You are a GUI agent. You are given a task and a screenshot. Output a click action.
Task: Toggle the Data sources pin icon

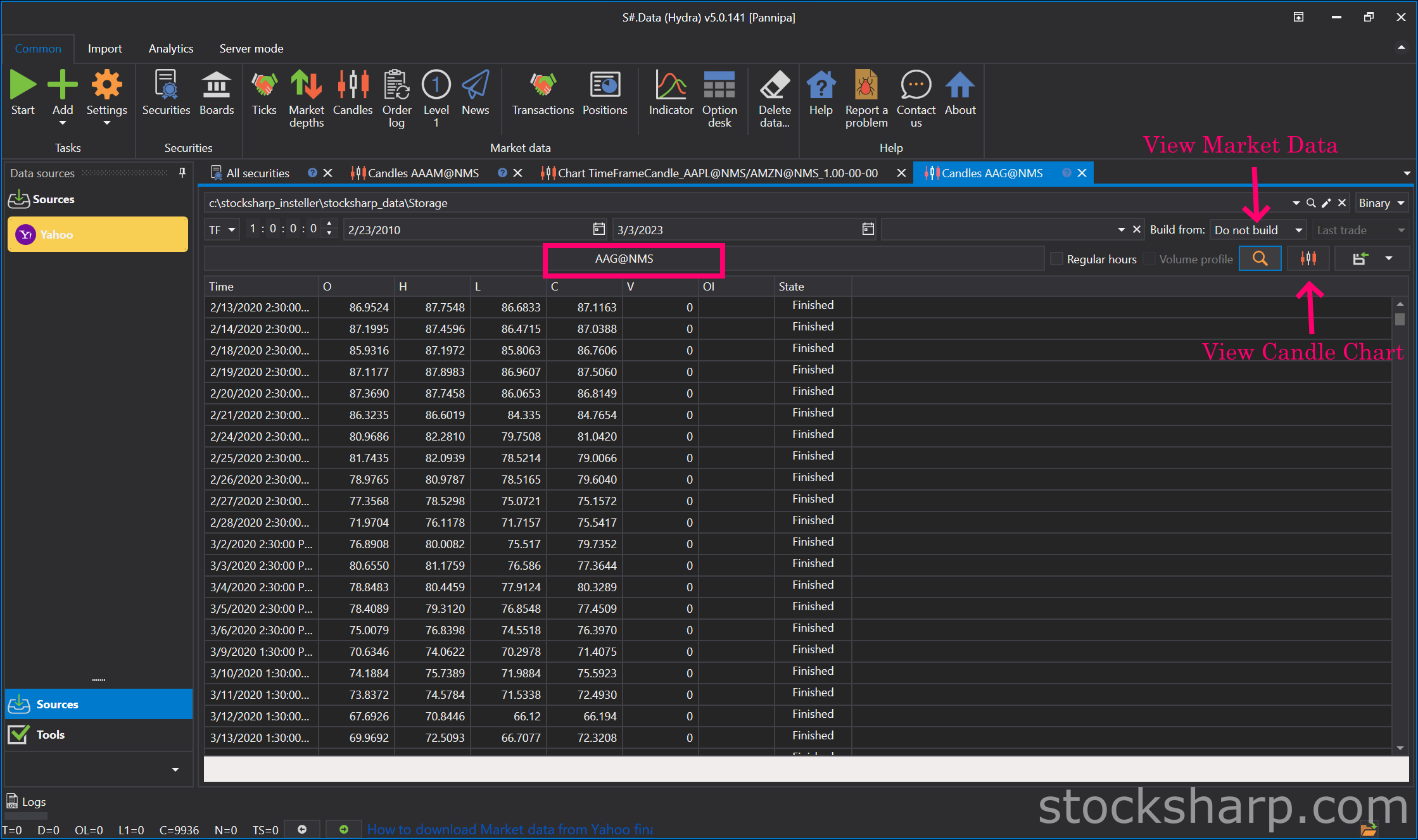[182, 173]
